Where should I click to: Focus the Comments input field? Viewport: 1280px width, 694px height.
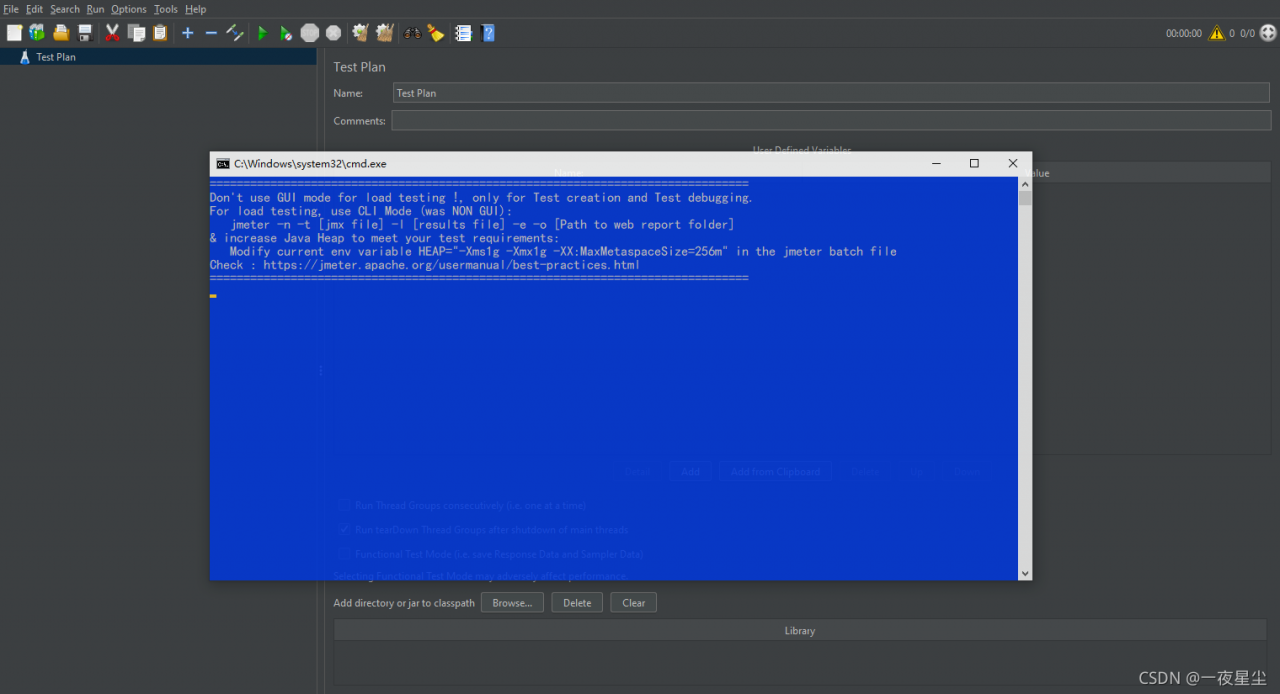[x=831, y=121]
